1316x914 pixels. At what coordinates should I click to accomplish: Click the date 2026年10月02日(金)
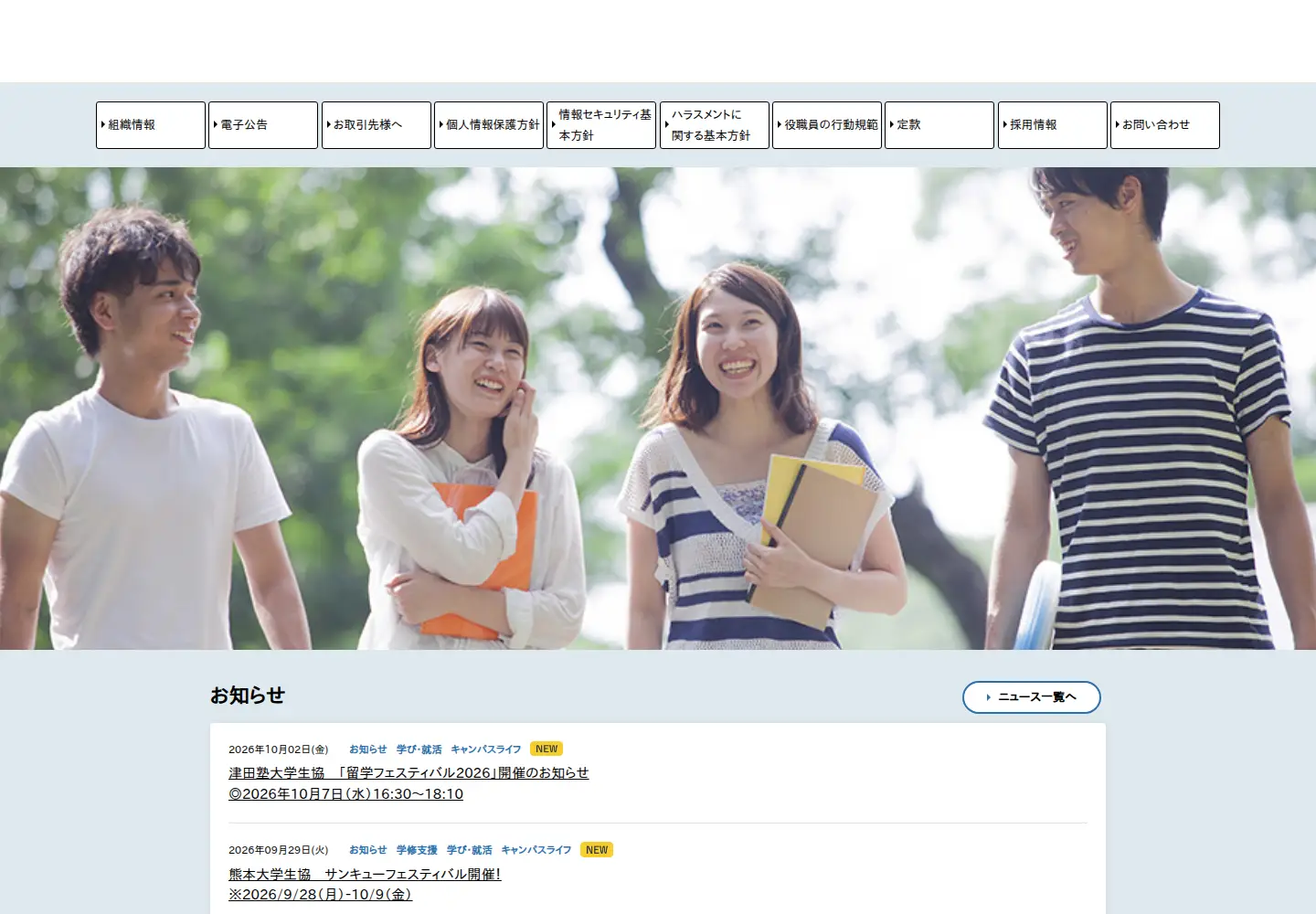pos(279,749)
